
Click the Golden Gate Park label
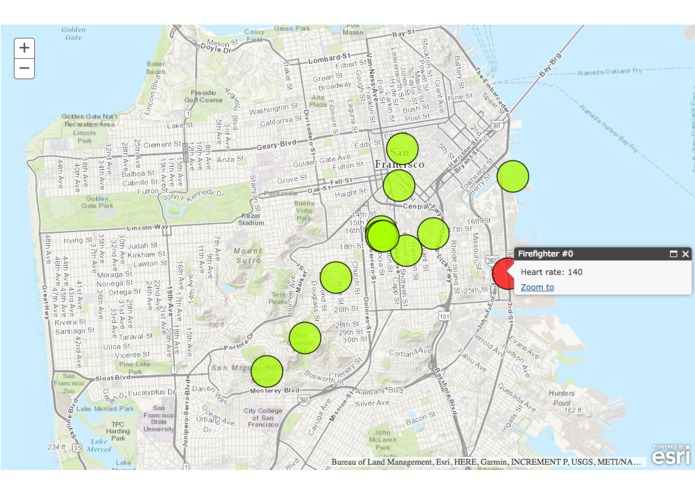coord(98,202)
